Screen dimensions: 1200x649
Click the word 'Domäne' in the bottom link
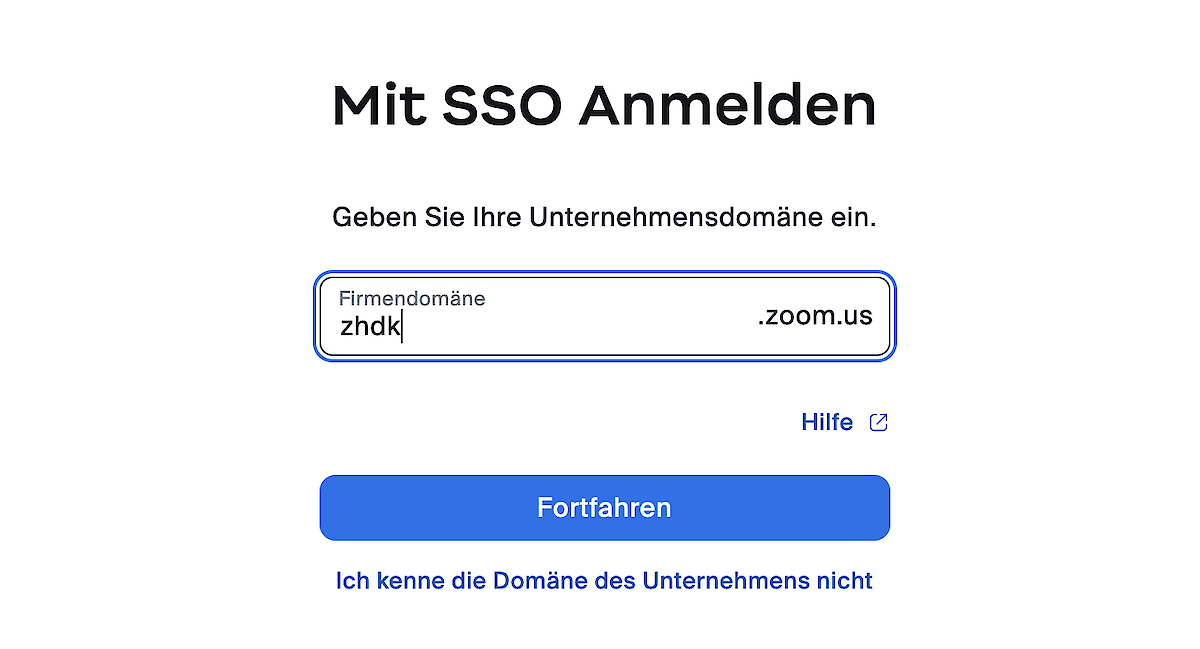tap(535, 580)
